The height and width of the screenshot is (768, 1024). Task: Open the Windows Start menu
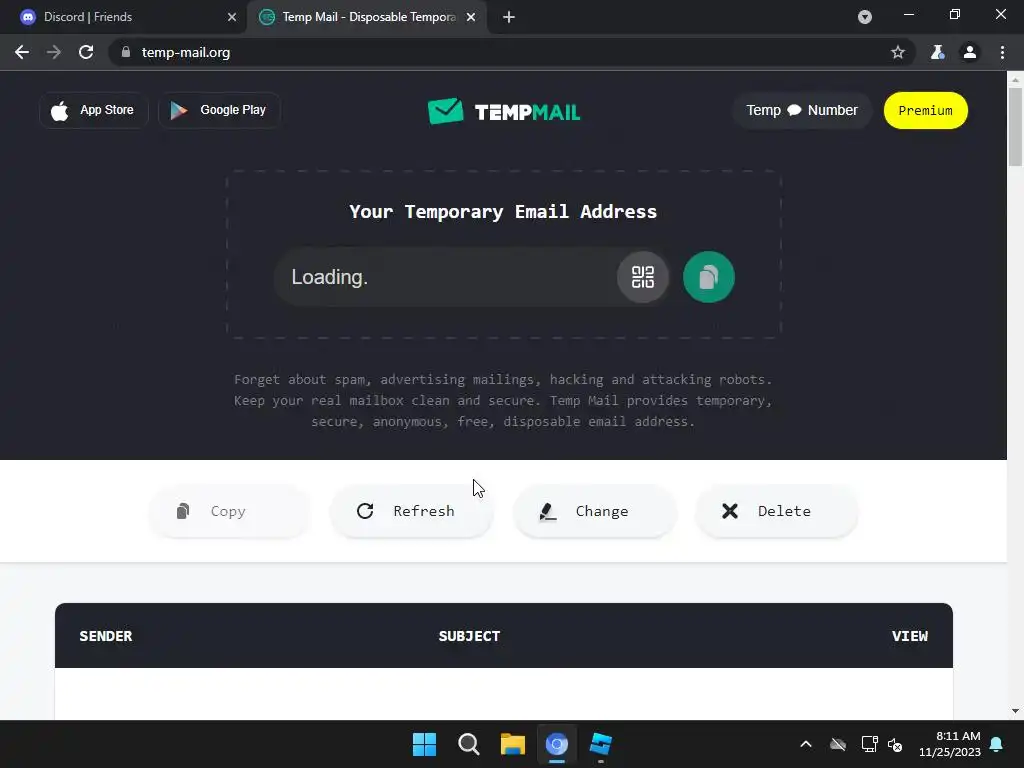click(424, 744)
